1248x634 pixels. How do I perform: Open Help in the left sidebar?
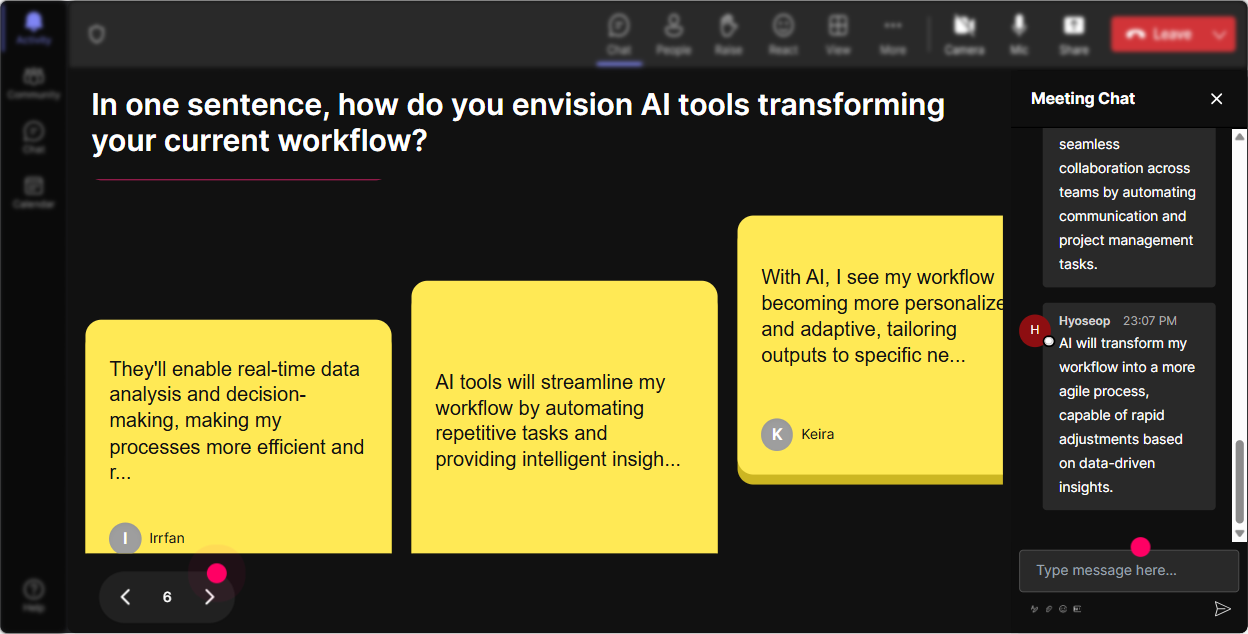(34, 595)
